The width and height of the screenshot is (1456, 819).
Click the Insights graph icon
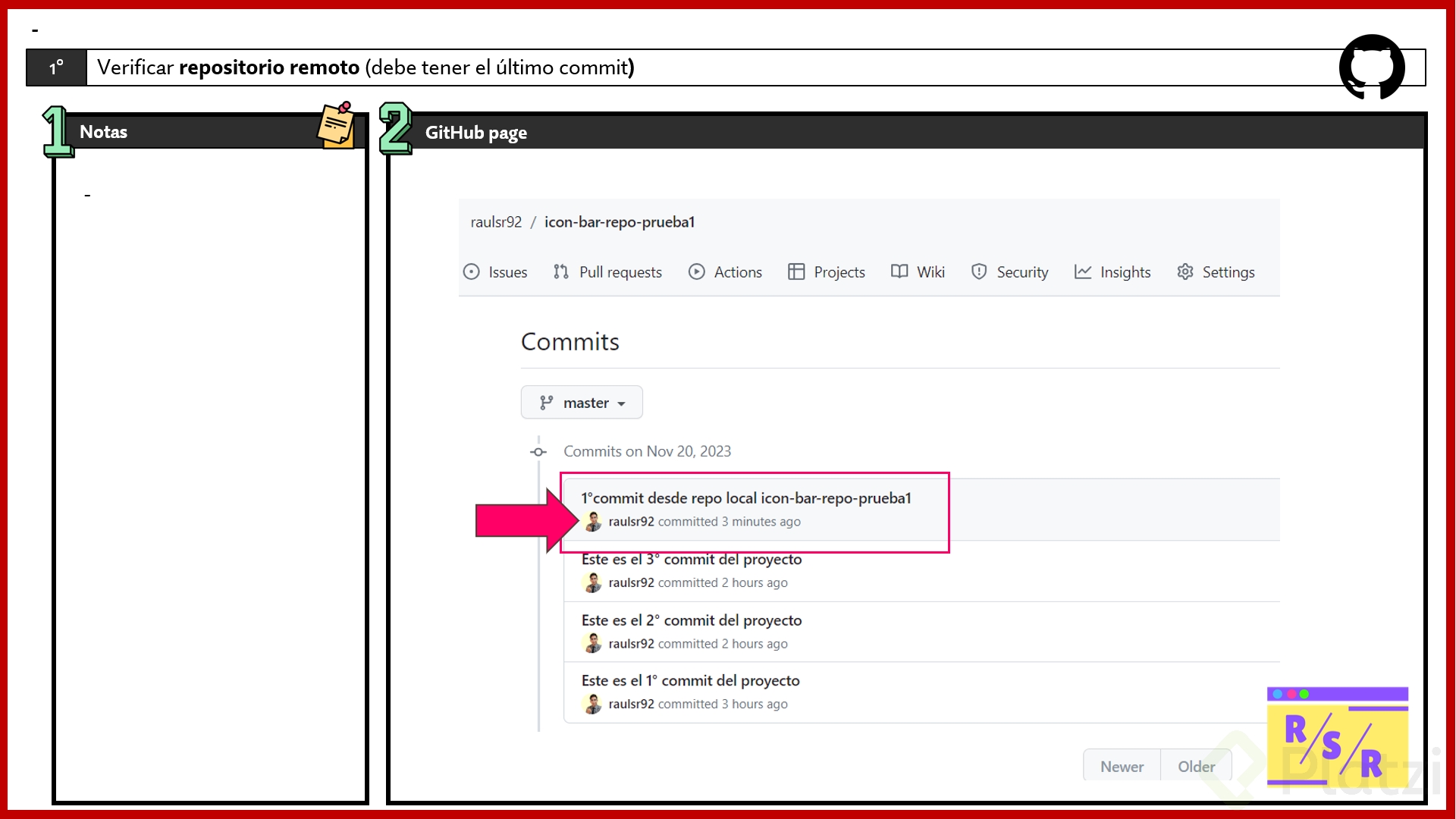tap(1083, 272)
